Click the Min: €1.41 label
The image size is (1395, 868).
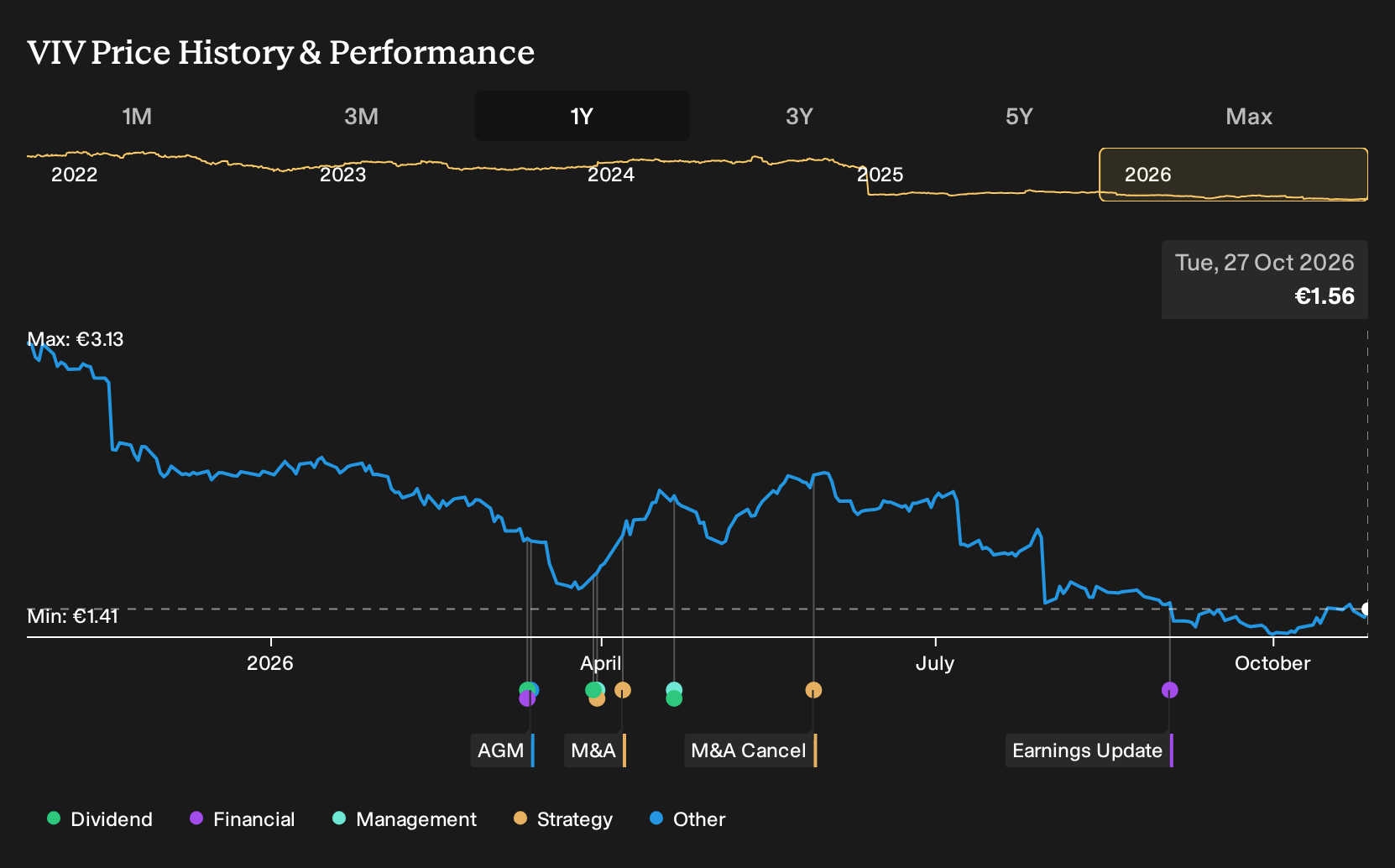point(72,616)
